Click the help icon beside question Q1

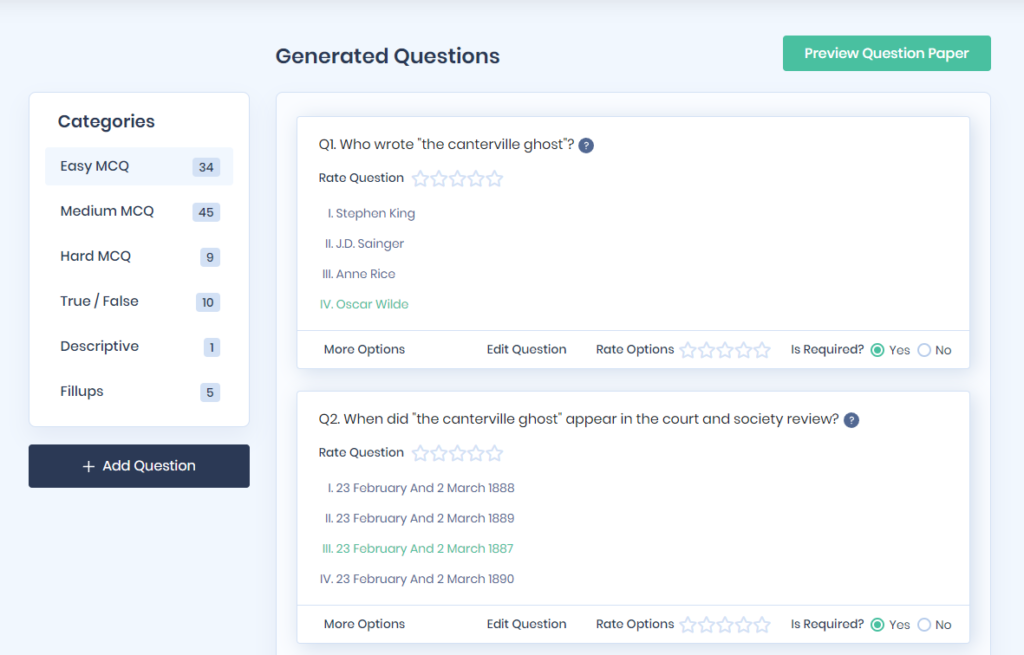pyautogui.click(x=586, y=145)
